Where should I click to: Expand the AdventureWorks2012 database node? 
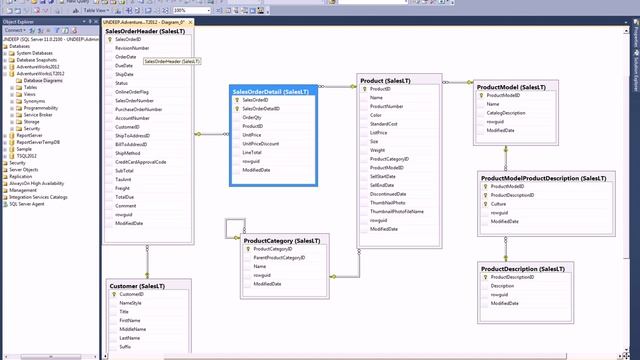(5, 67)
